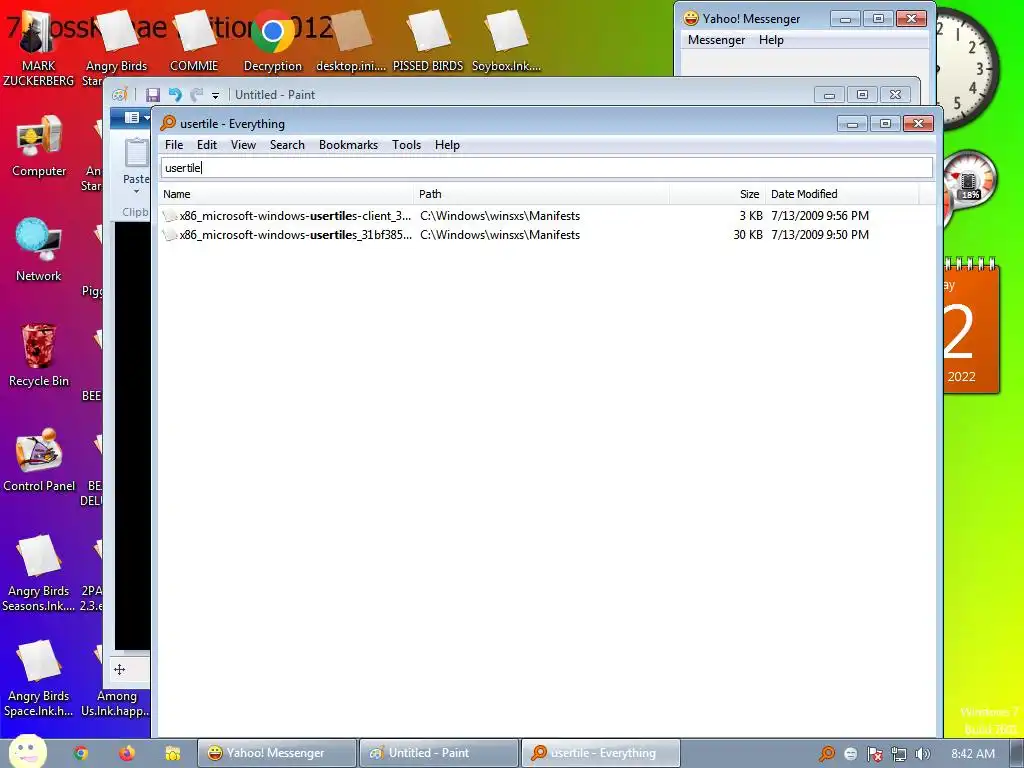This screenshot has width=1024, height=768.
Task: Open Messenger menu in Yahoo! Messenger
Action: (x=716, y=40)
